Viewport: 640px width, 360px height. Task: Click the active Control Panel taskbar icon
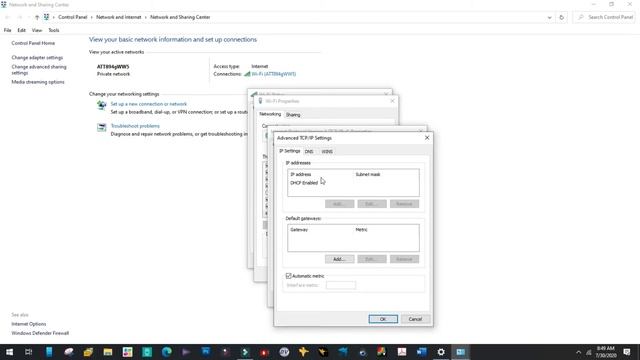460,352
